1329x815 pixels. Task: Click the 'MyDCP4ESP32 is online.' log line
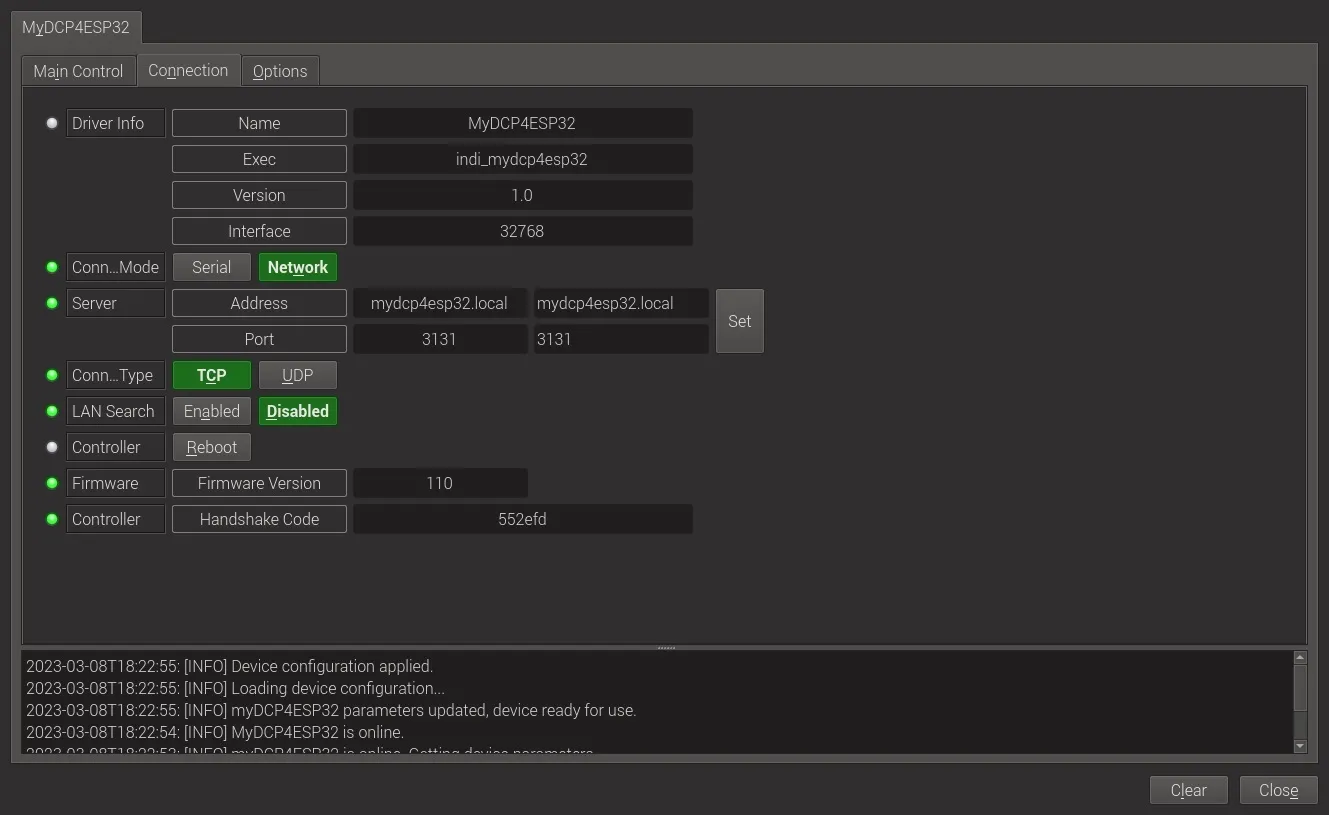click(215, 732)
